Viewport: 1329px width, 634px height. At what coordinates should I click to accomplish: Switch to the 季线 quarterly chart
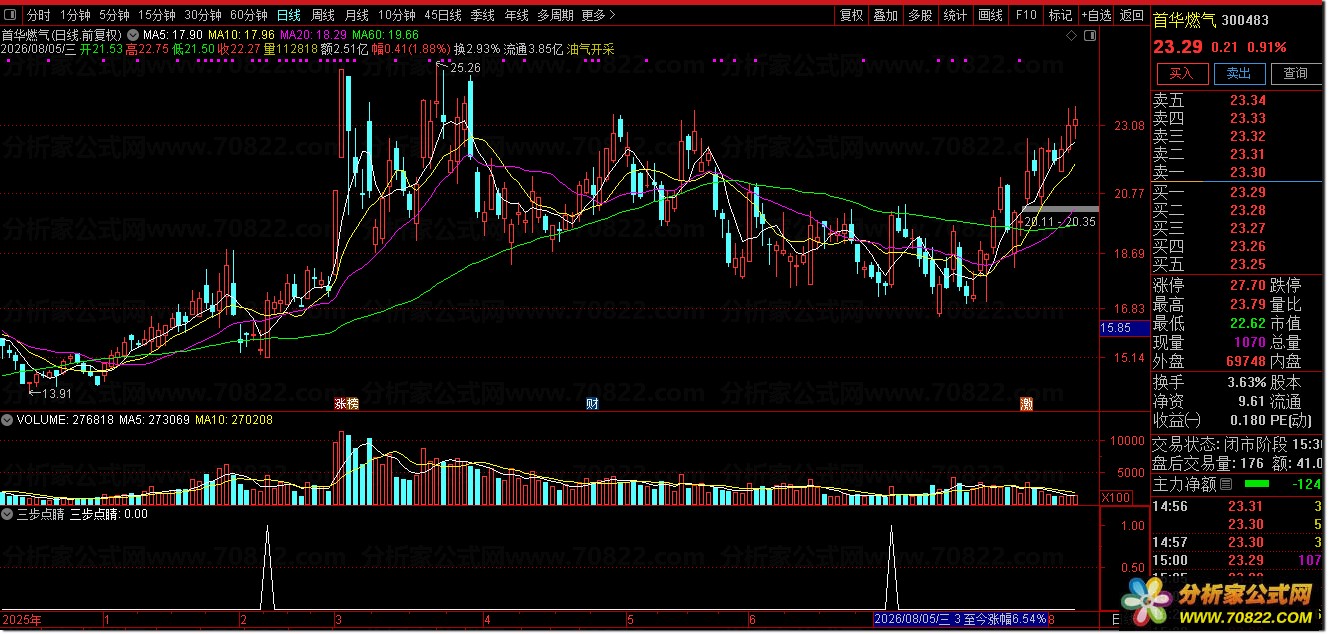pyautogui.click(x=483, y=15)
